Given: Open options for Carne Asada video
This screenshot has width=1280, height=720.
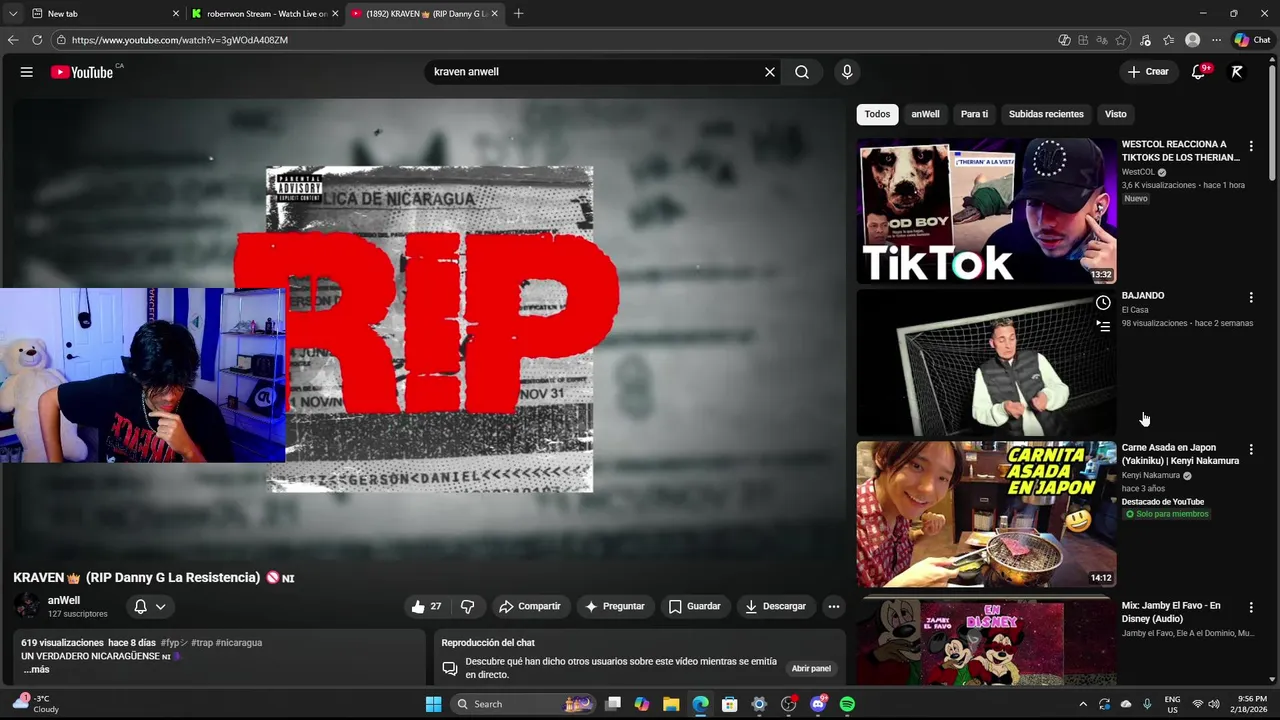Looking at the screenshot, I should (x=1251, y=450).
